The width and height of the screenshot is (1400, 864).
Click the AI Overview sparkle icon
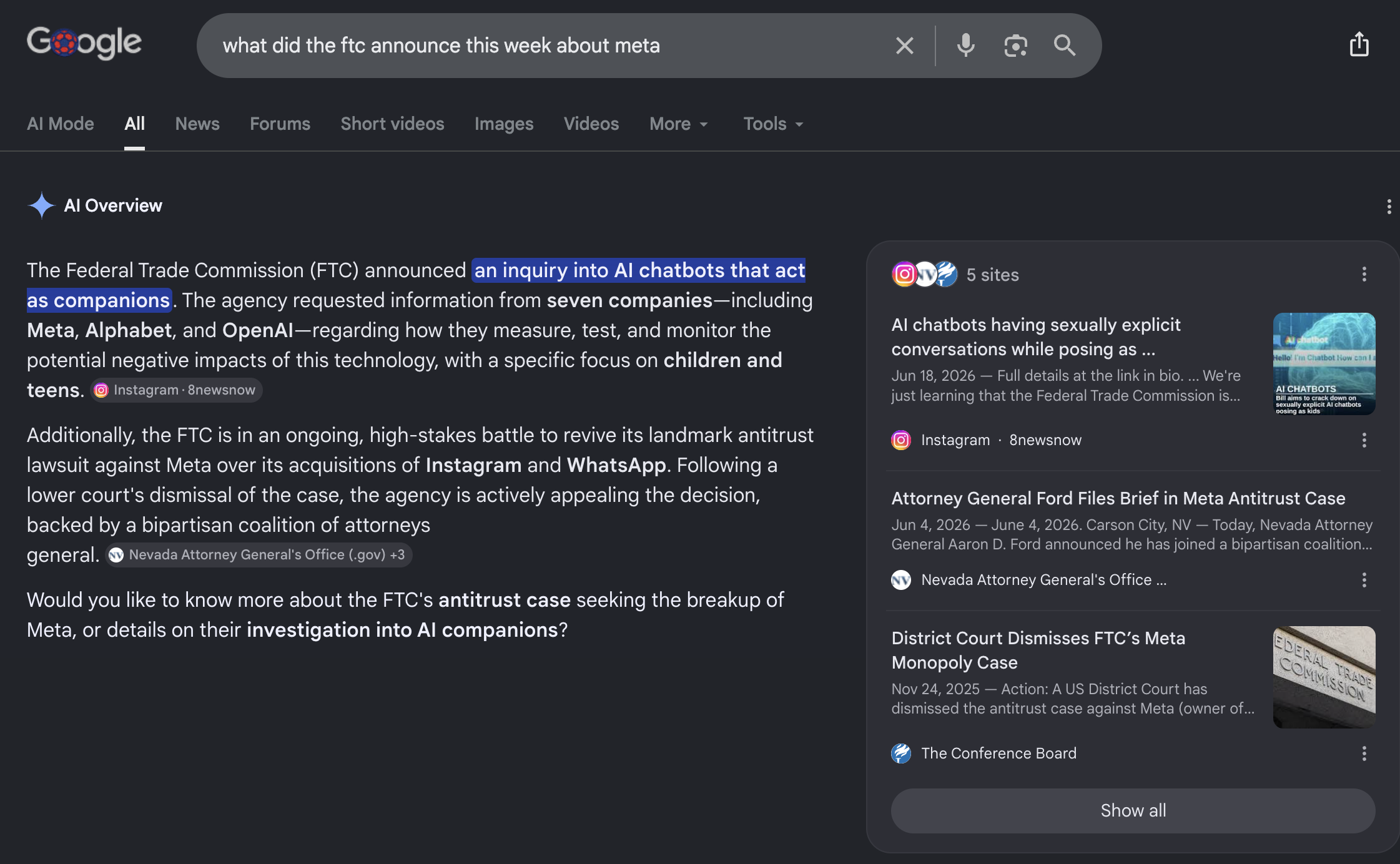41,205
